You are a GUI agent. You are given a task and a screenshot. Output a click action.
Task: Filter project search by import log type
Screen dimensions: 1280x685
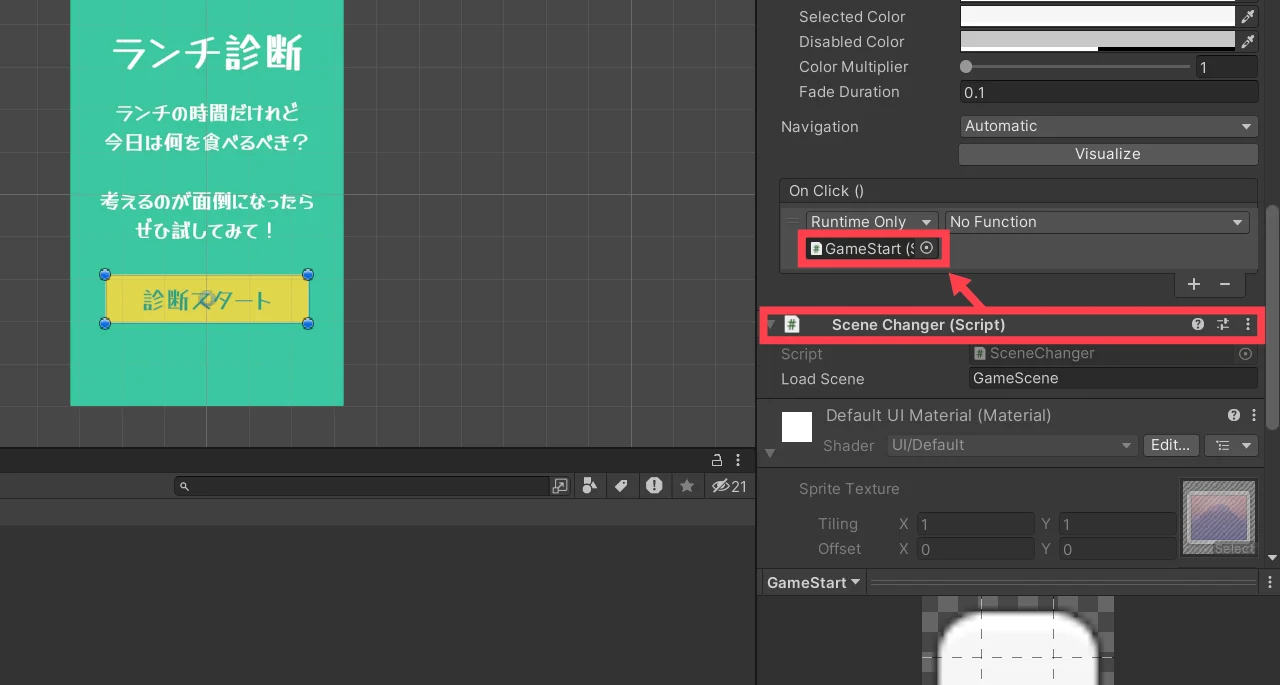point(654,486)
